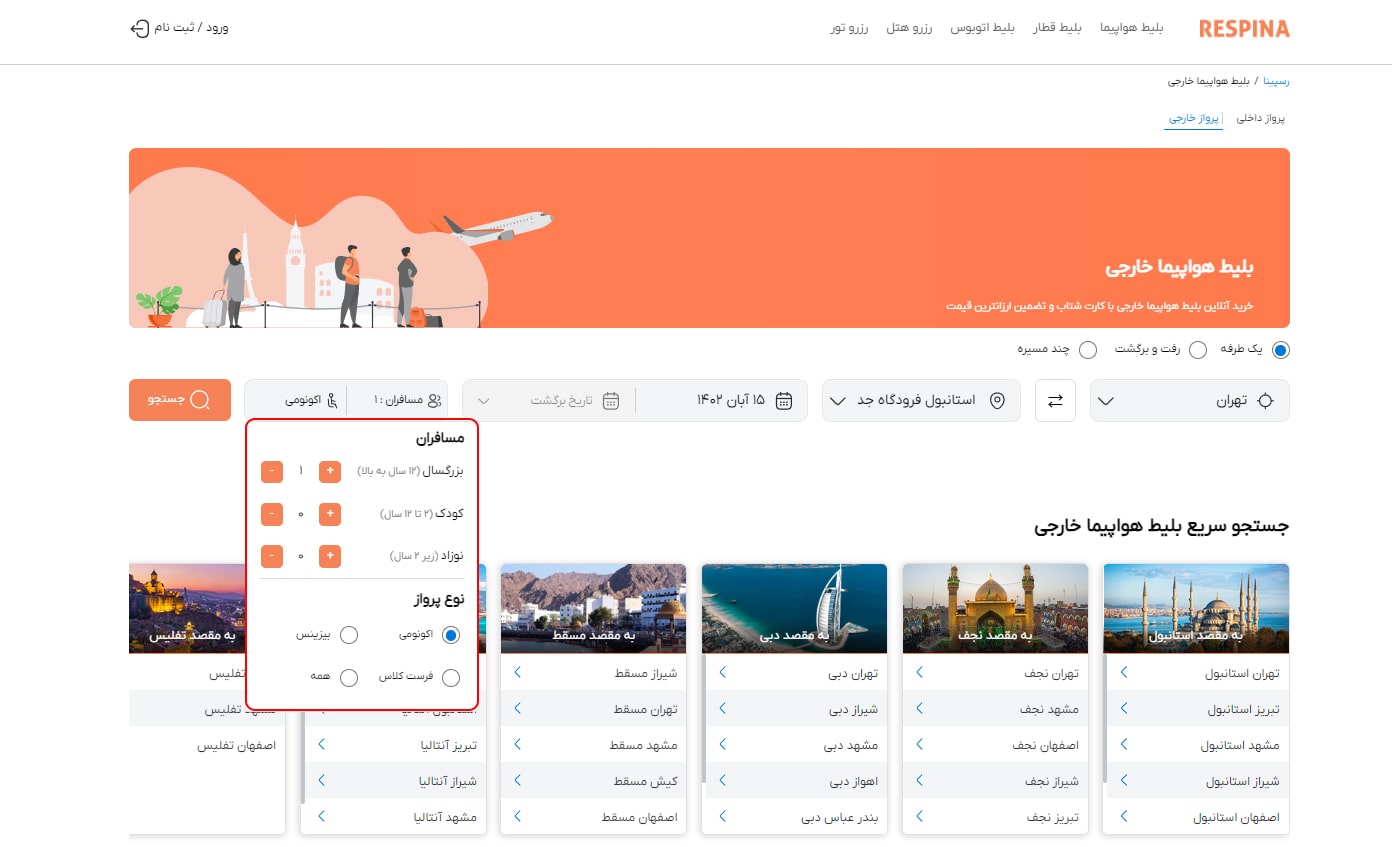Click the airplane icon in the تهران origin field
Screen dimensions: 1392x847
[x=1266, y=400]
